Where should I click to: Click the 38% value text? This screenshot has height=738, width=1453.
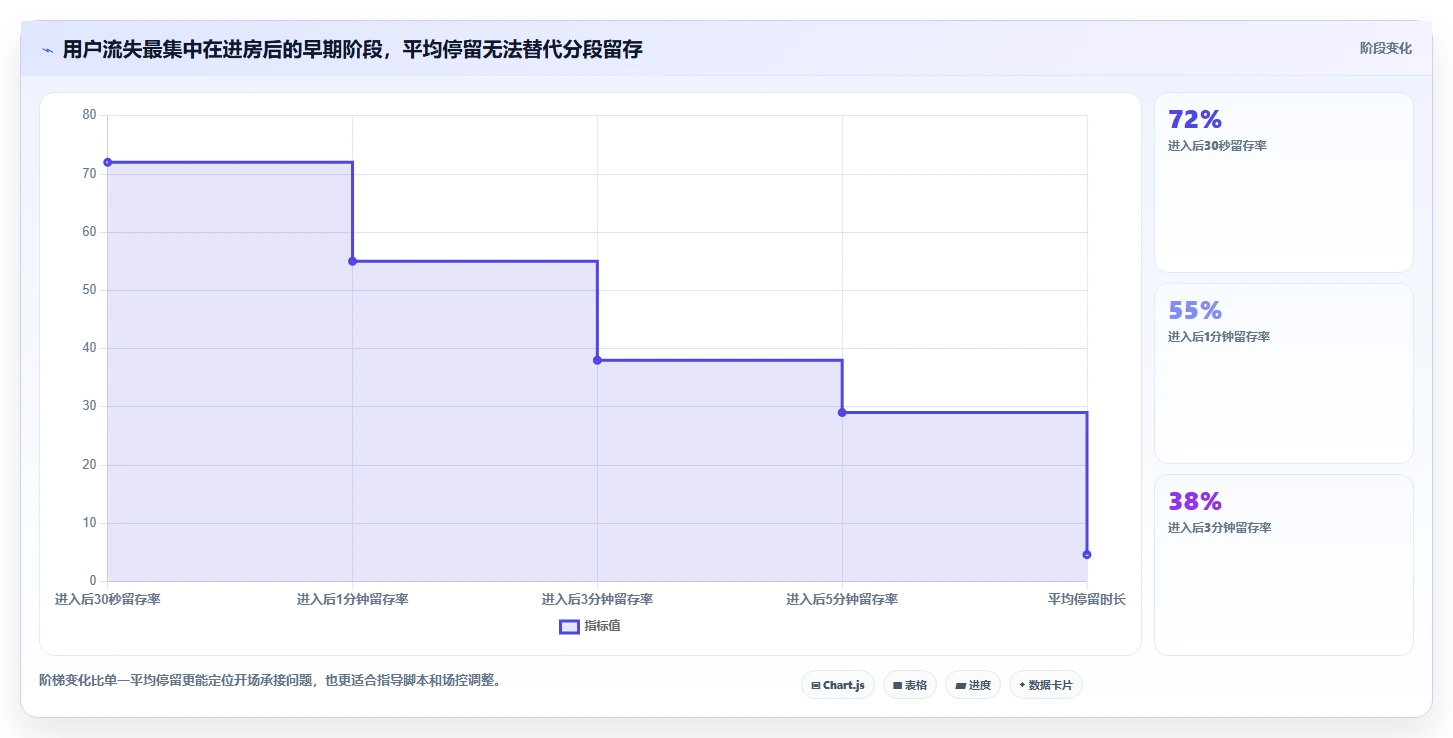pyautogui.click(x=1195, y=501)
